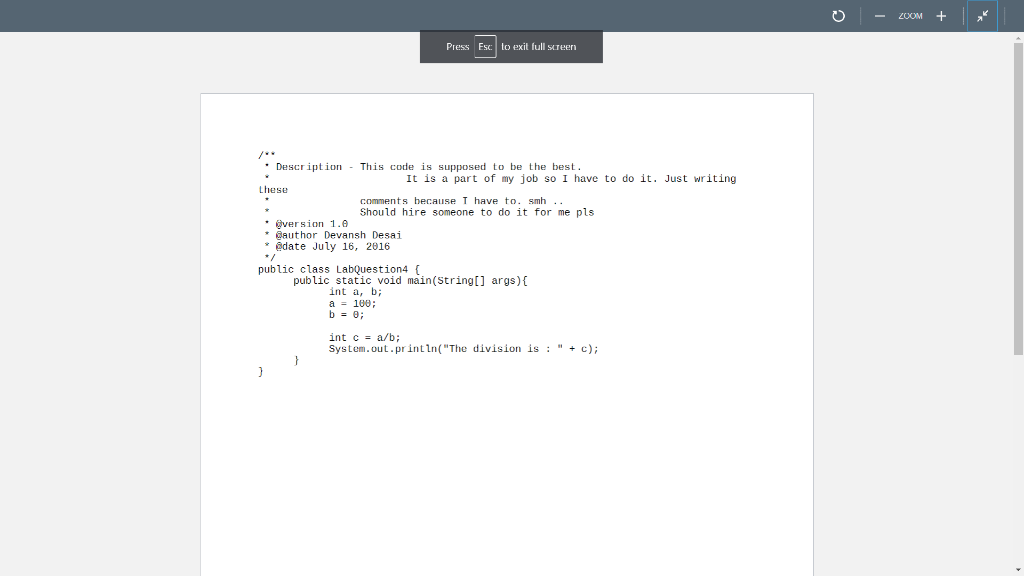Viewport: 1024px width, 576px height.
Task: Click the main method declaration line
Action: [x=410, y=280]
